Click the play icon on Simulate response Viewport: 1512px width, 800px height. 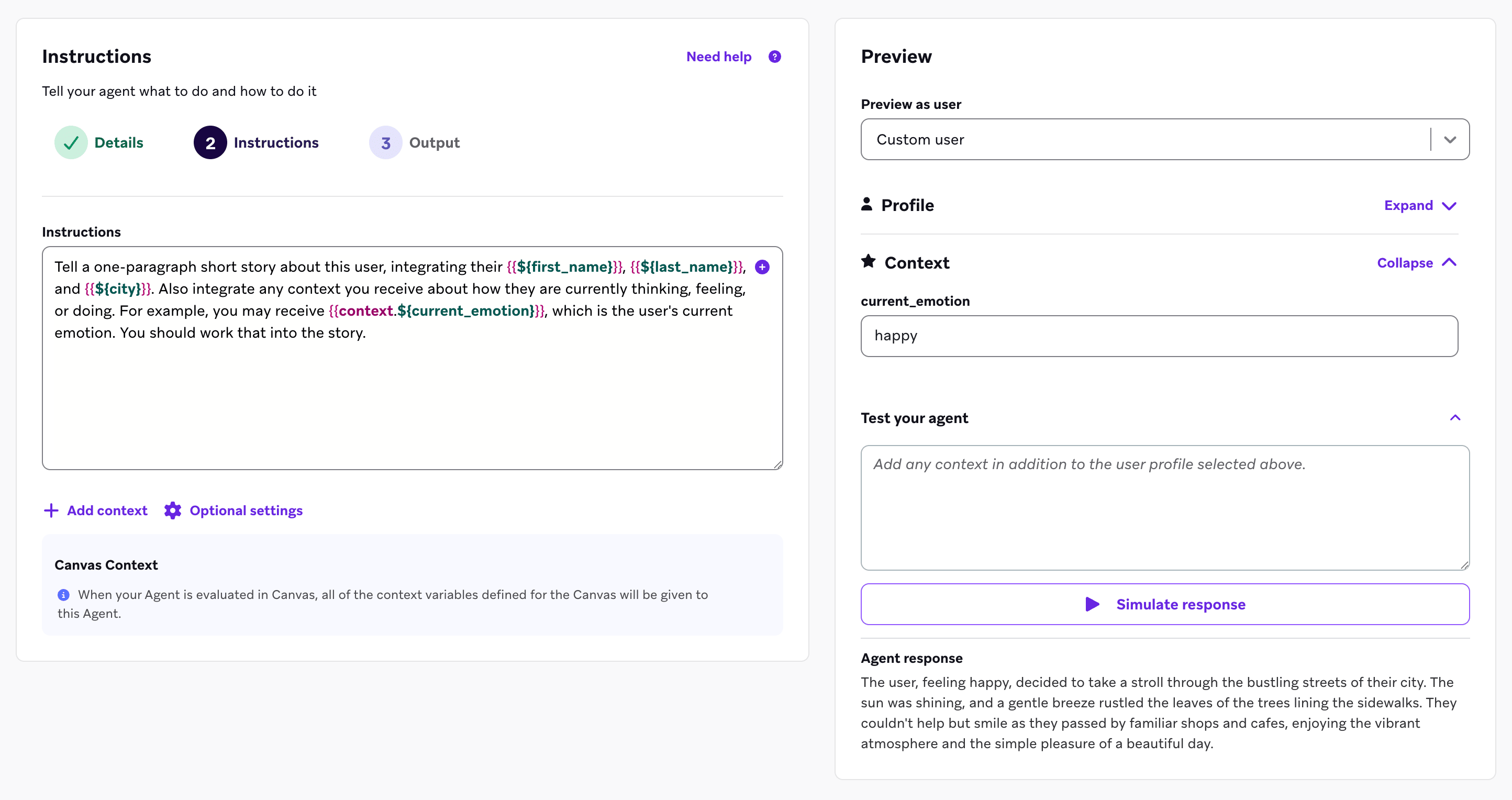tap(1092, 605)
